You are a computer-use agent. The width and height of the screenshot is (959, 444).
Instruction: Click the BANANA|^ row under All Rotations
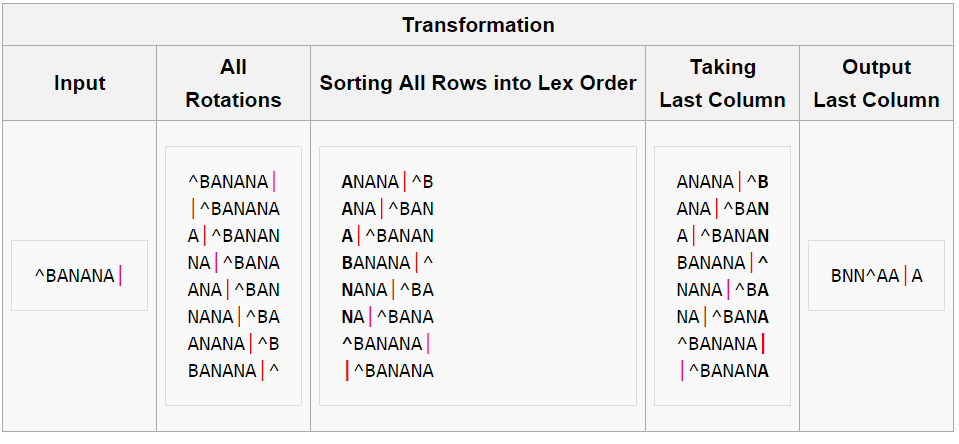(x=233, y=370)
